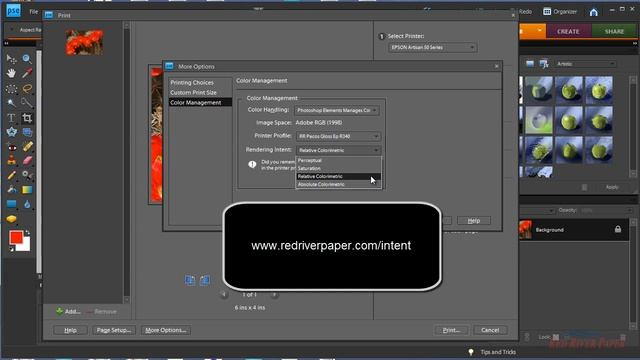Click Add to add photos to print

click(x=68, y=311)
